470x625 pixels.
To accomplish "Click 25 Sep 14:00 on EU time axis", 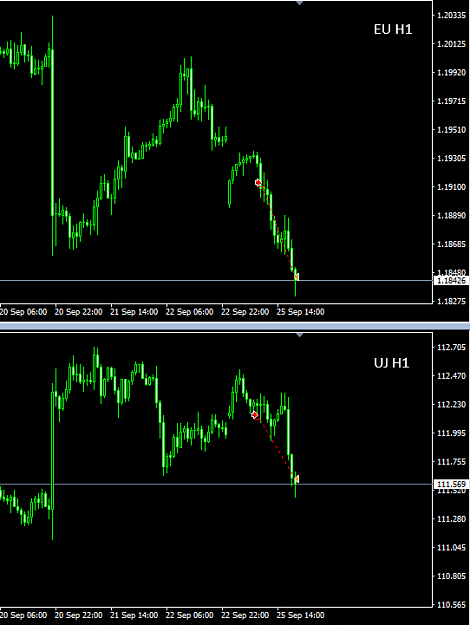I will [300, 312].
